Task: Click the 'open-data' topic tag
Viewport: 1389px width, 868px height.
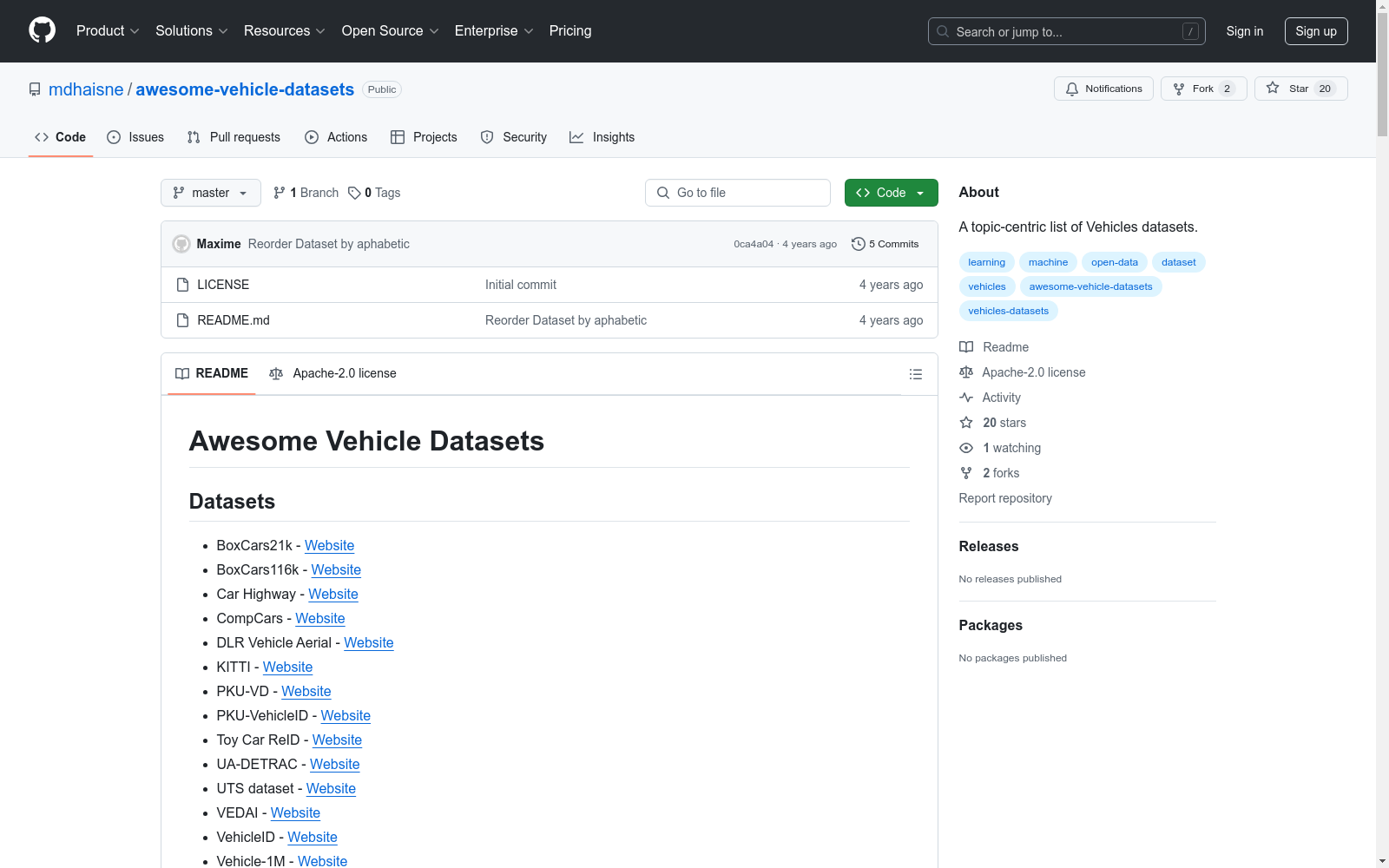Action: (x=1115, y=262)
